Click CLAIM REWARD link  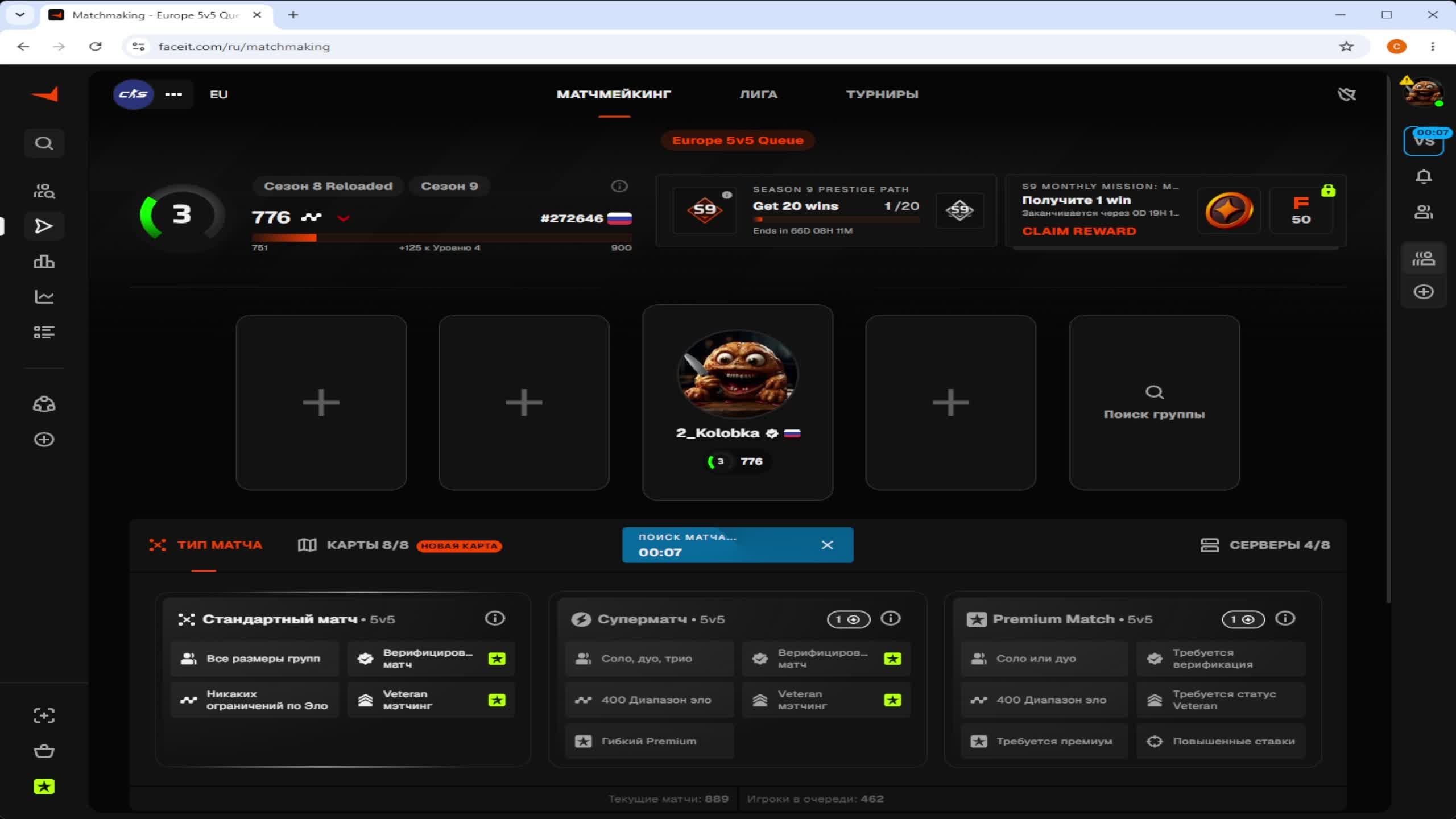coord(1079,231)
